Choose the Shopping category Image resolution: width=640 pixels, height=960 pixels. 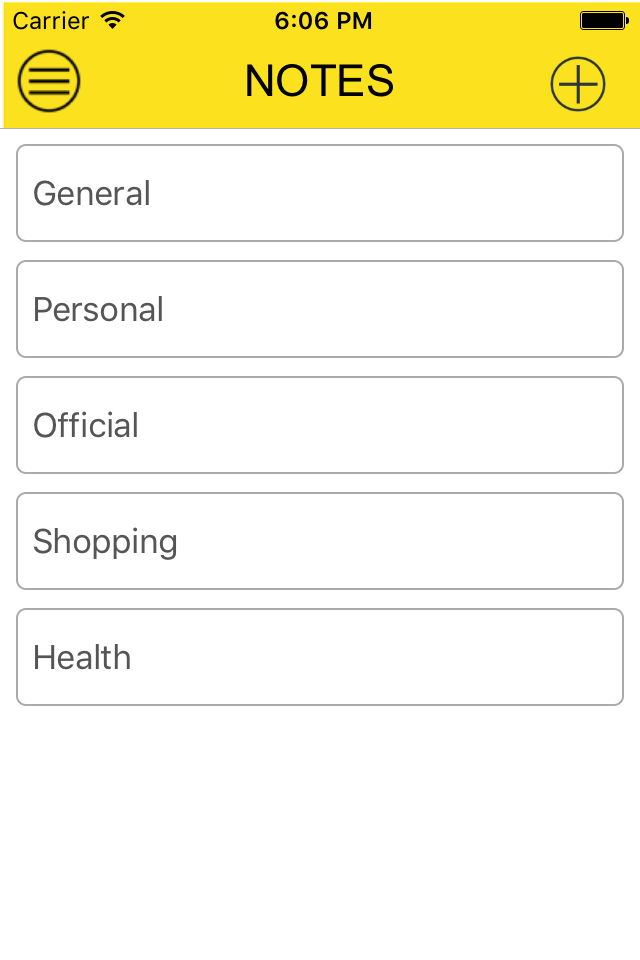pos(320,541)
